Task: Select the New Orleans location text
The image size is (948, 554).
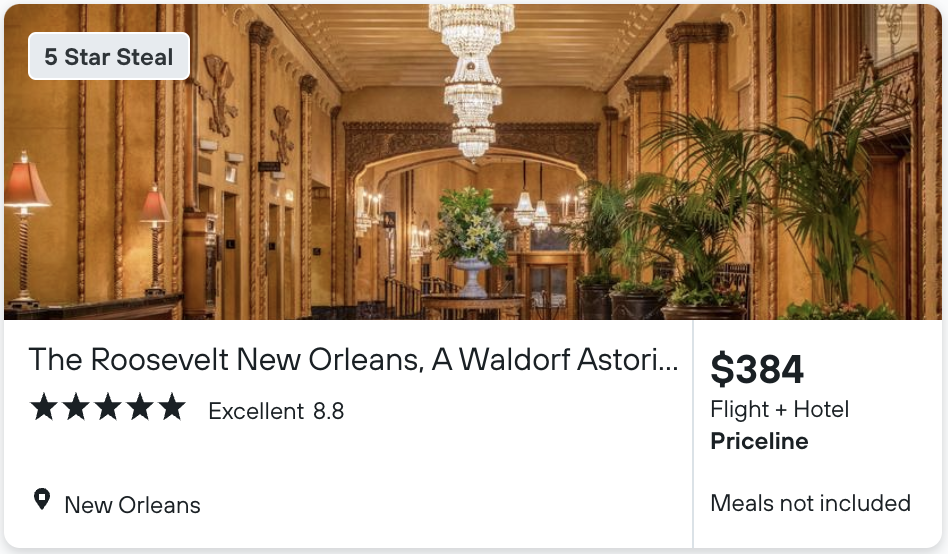Action: pyautogui.click(x=132, y=505)
